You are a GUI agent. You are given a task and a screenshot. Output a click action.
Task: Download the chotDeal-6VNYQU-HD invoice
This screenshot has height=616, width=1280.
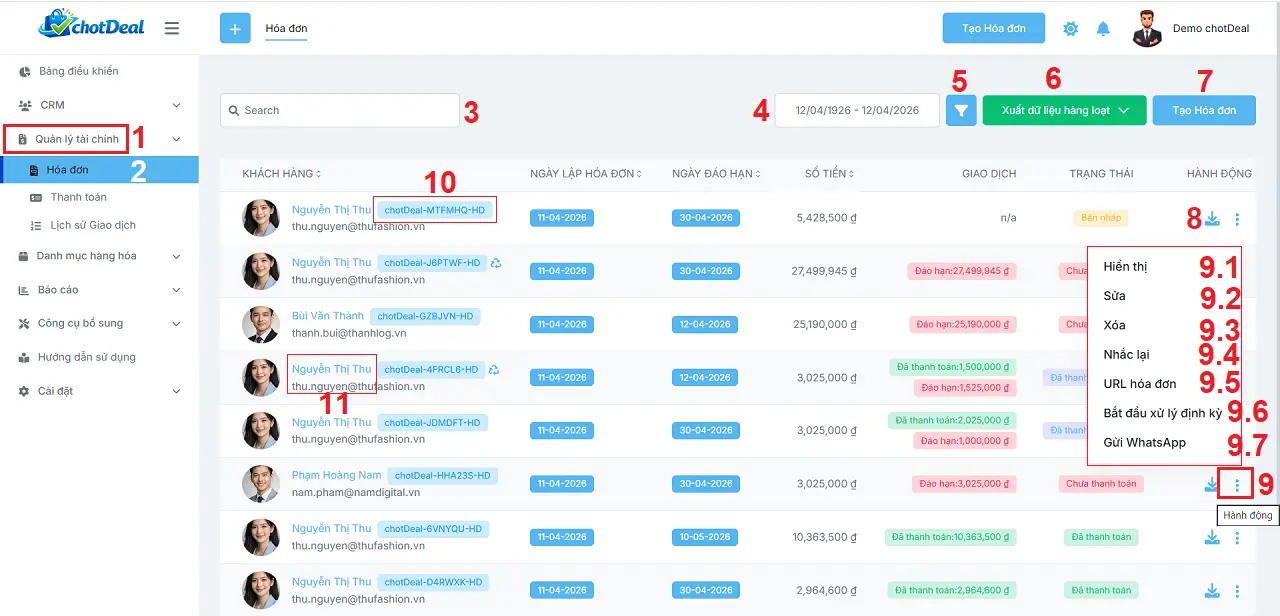(1212, 538)
